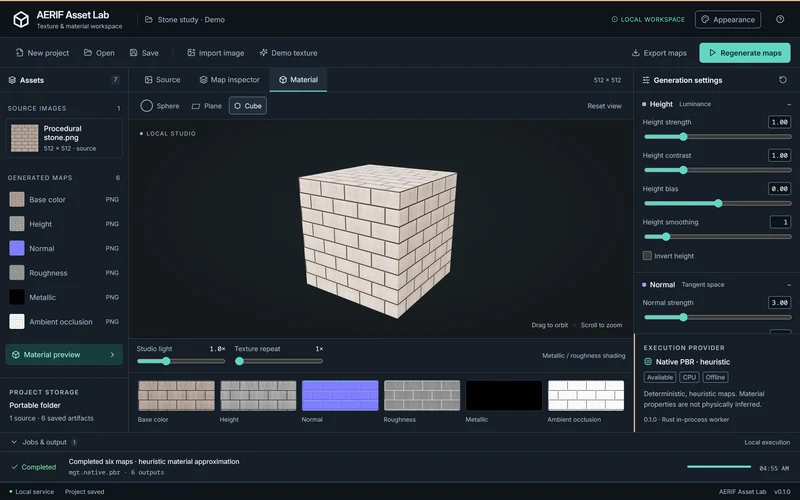
Task: Load the Demo texture
Action: [x=288, y=53]
